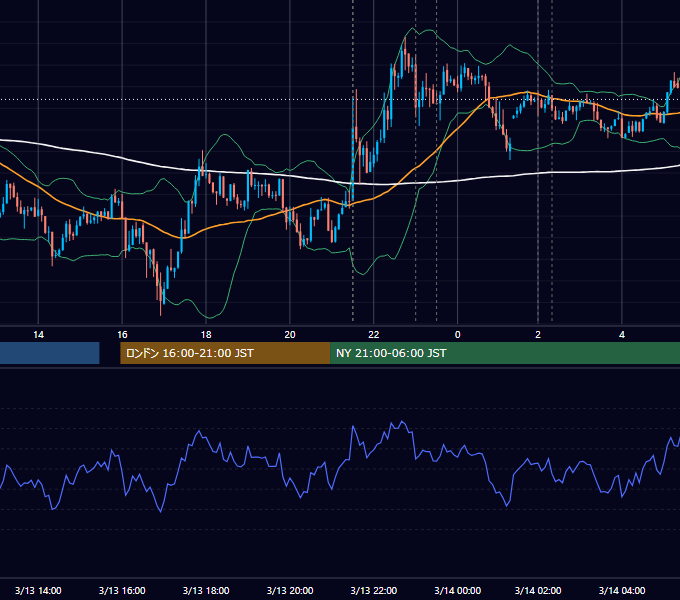Click the 3/13 22:00 date label
The width and height of the screenshot is (680, 600).
(x=373, y=590)
